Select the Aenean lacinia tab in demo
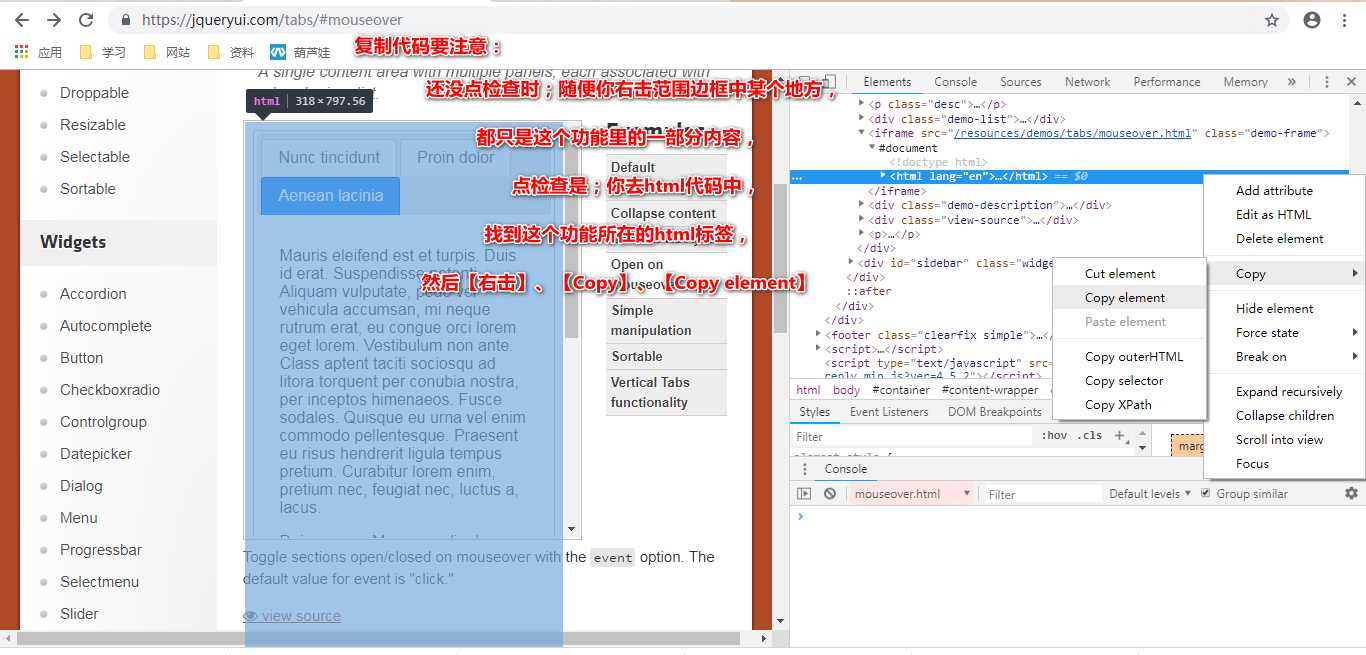Image resolution: width=1366 pixels, height=655 pixels. tap(330, 196)
